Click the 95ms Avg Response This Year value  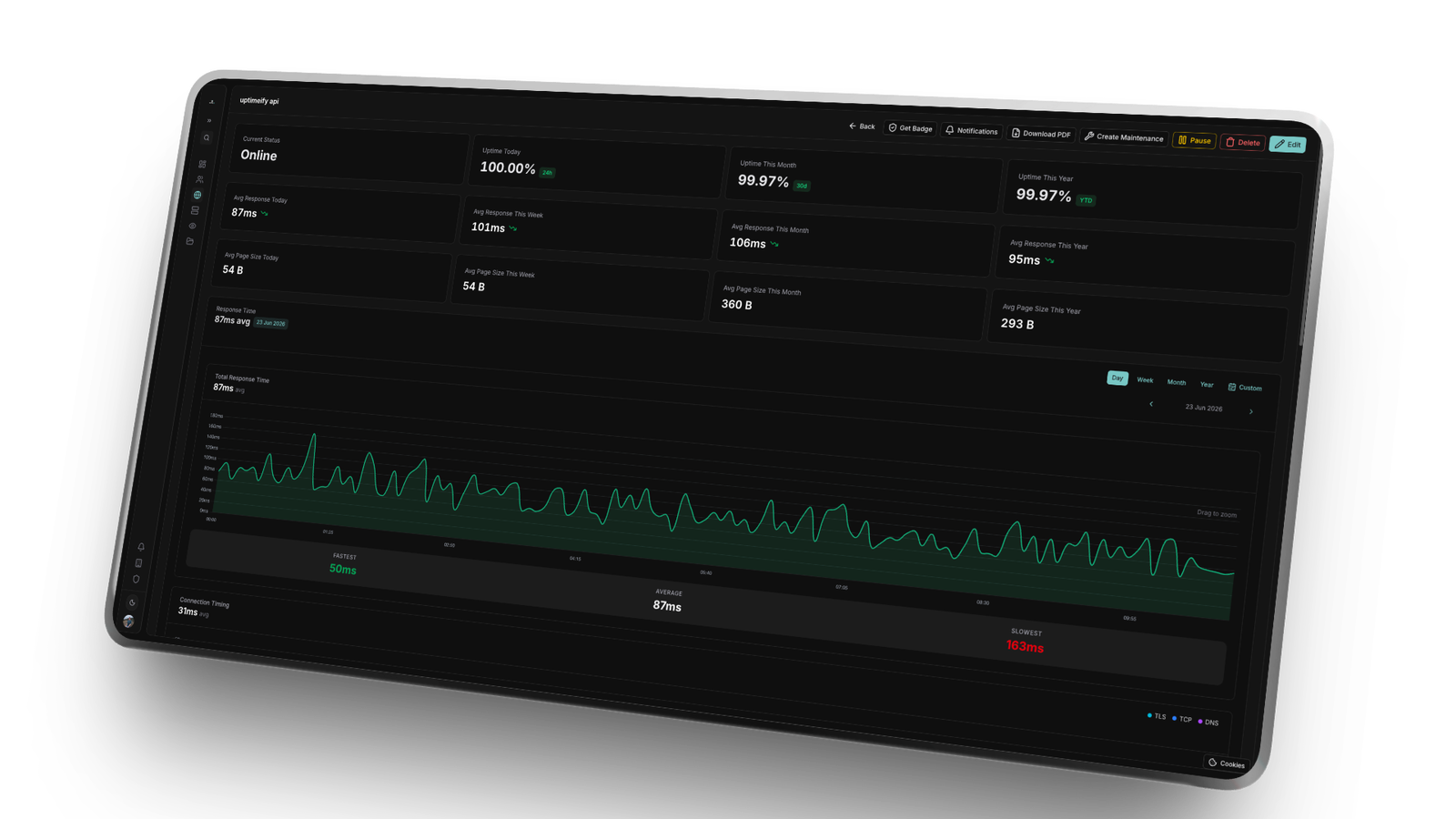[1024, 259]
